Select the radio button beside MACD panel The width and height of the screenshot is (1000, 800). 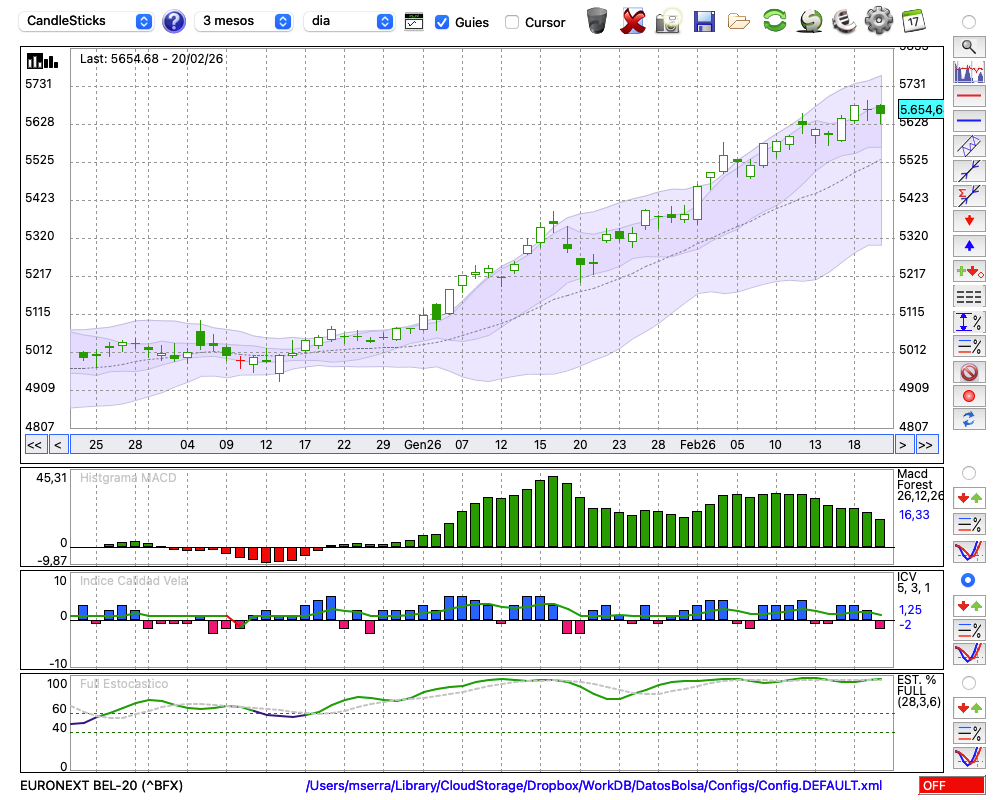[968, 472]
